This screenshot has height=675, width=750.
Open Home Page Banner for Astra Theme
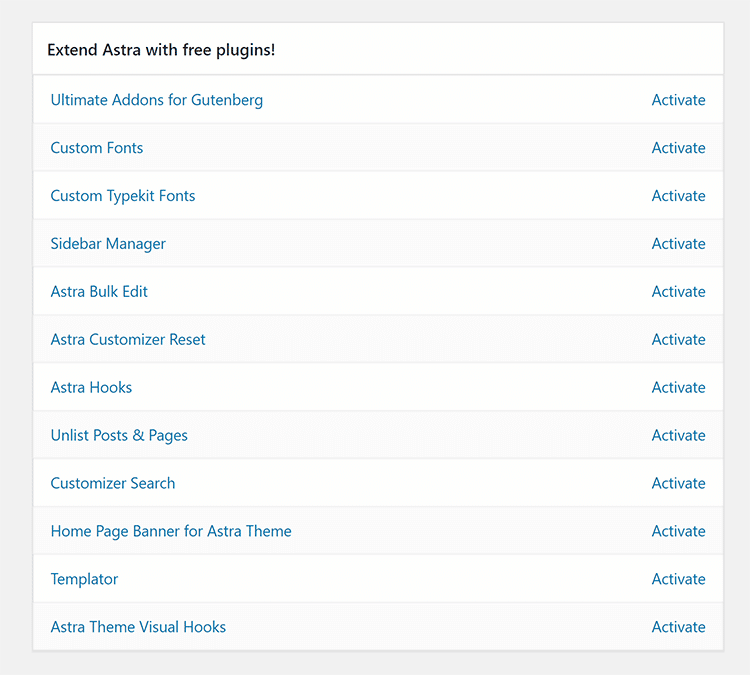(x=171, y=532)
